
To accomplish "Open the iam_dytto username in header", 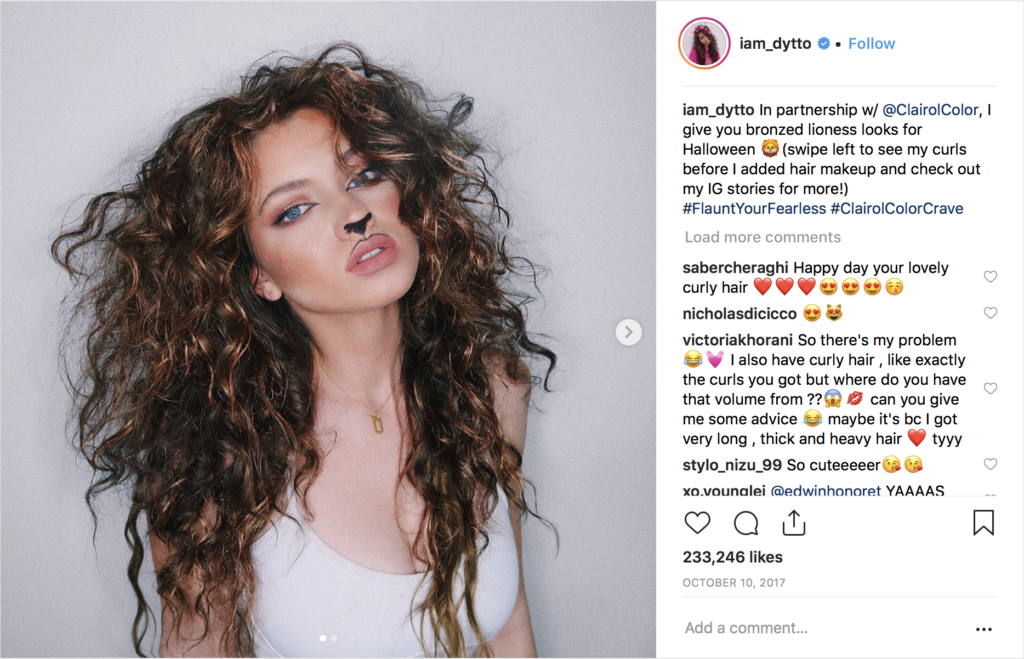I will 775,44.
